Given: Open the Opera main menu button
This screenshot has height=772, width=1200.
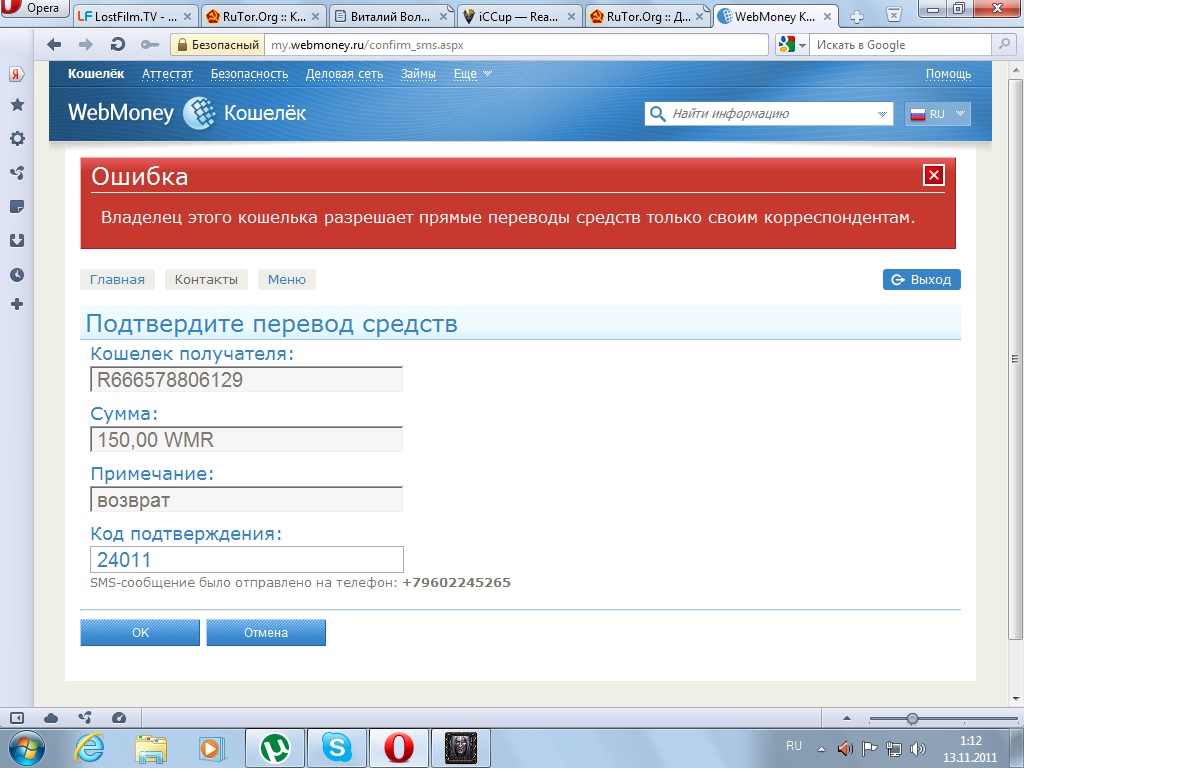Looking at the screenshot, I should pyautogui.click(x=35, y=9).
